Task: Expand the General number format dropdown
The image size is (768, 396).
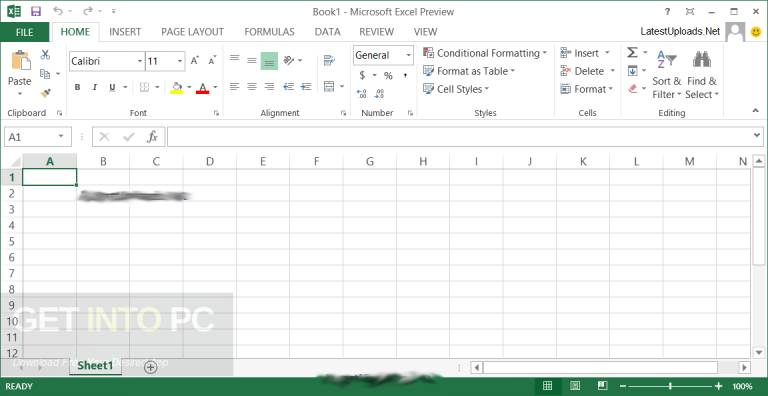Action: (408, 55)
